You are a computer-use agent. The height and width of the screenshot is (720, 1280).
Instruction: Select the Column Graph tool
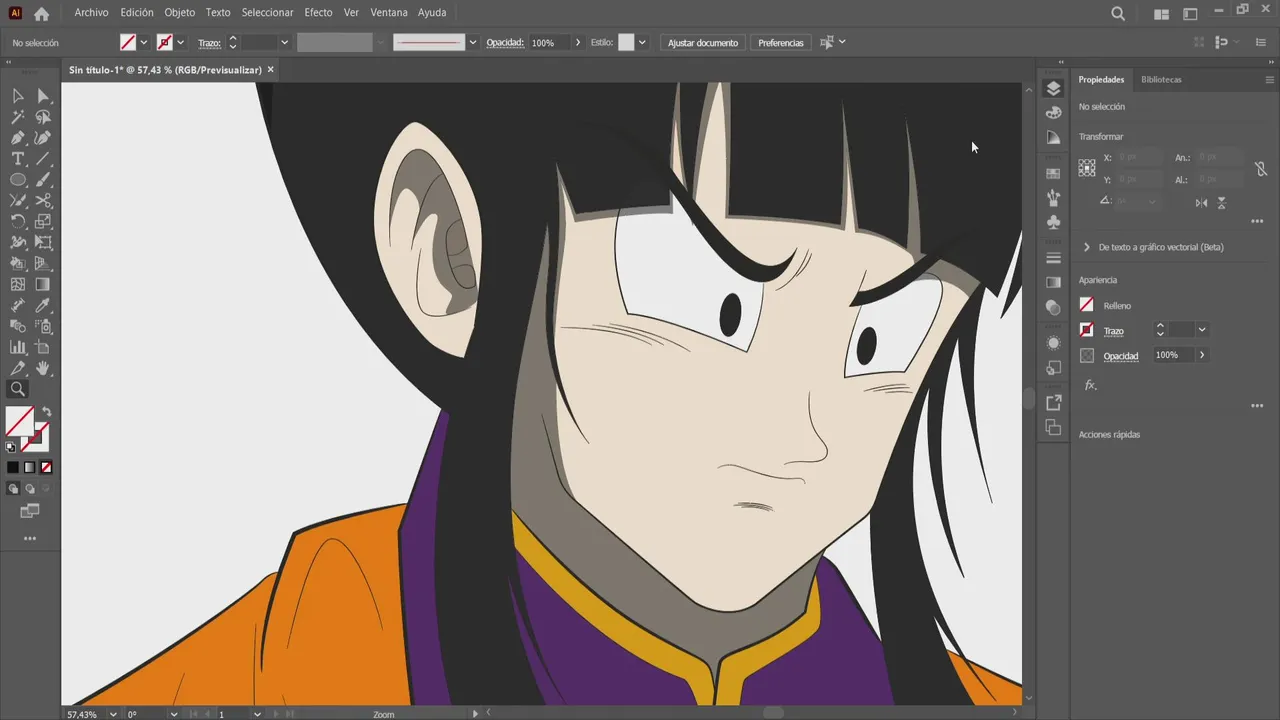18,348
